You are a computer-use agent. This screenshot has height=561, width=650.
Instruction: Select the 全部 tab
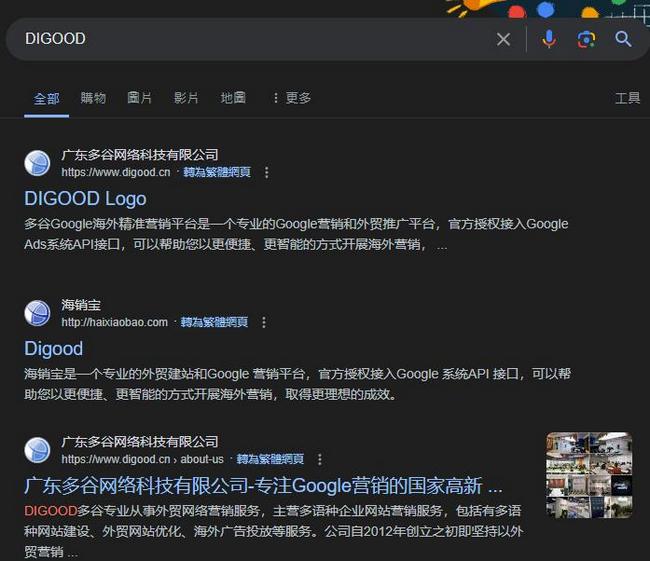click(x=46, y=99)
